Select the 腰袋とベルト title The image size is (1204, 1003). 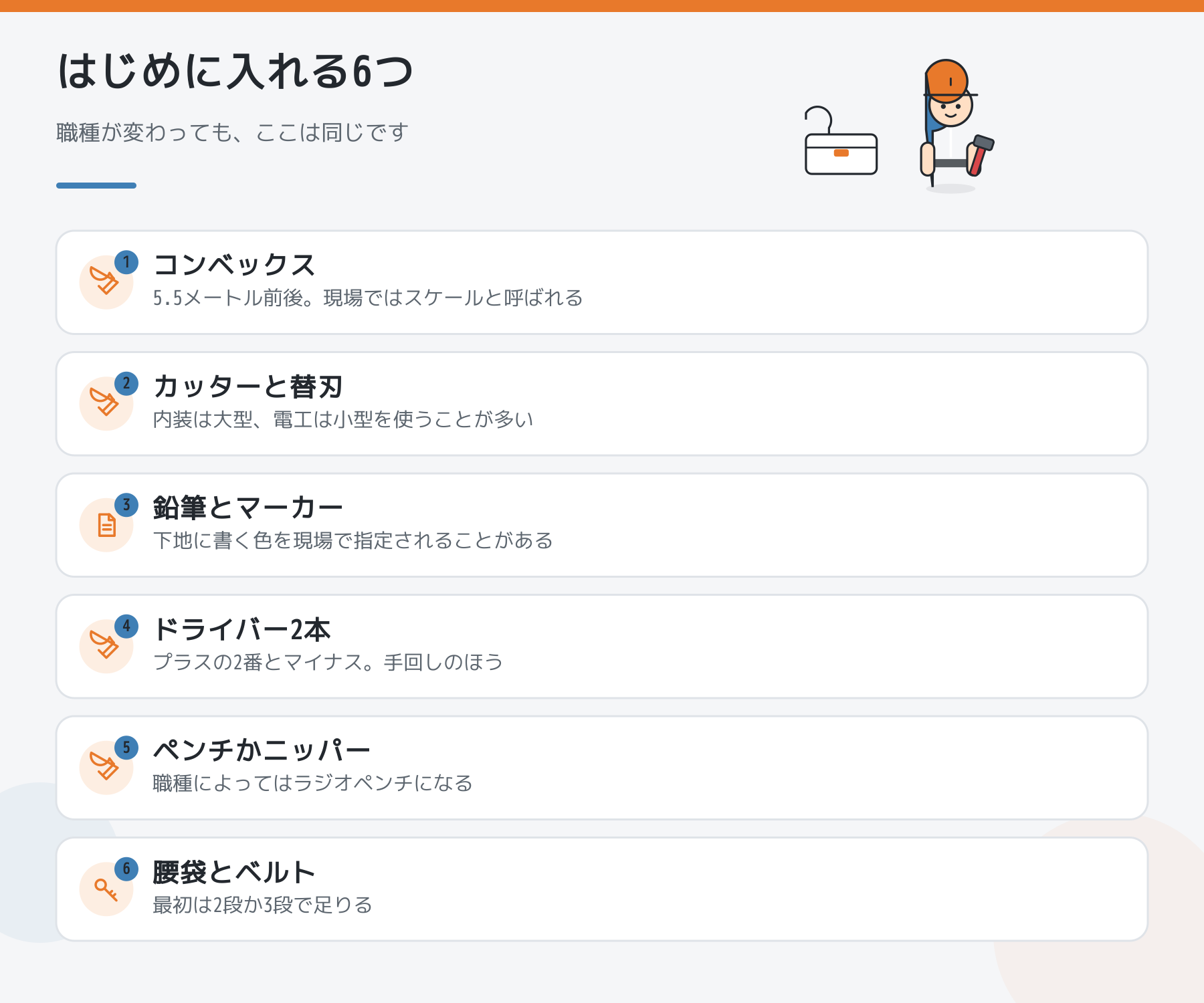[234, 872]
